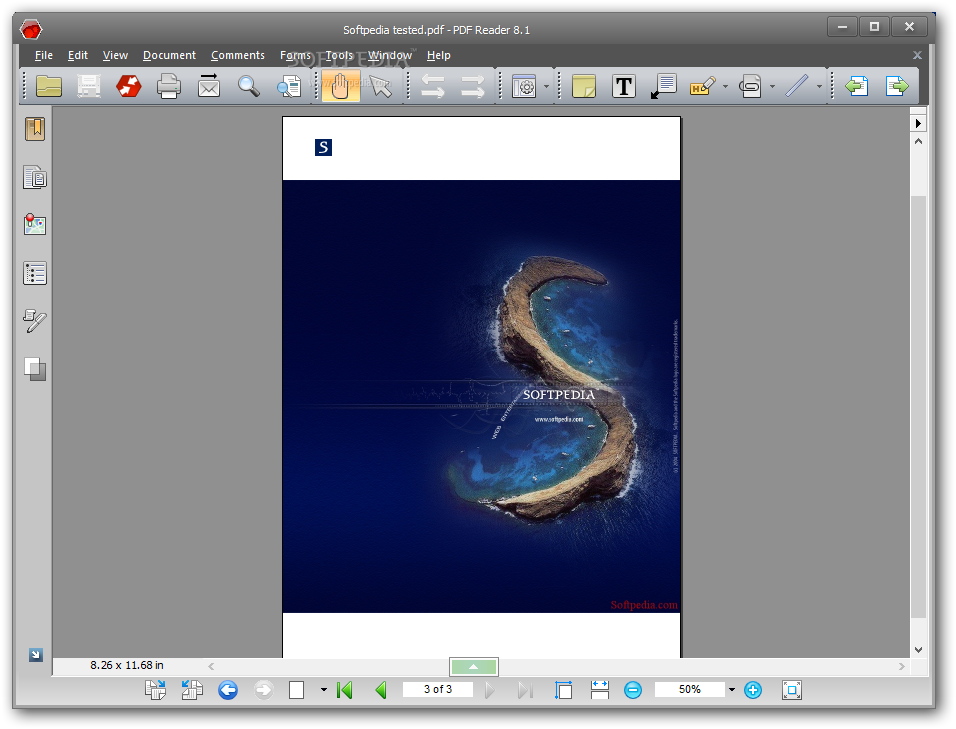Viewport: 956px width, 729px height.
Task: Expand the Highlighter tool dropdown arrow
Action: click(725, 87)
